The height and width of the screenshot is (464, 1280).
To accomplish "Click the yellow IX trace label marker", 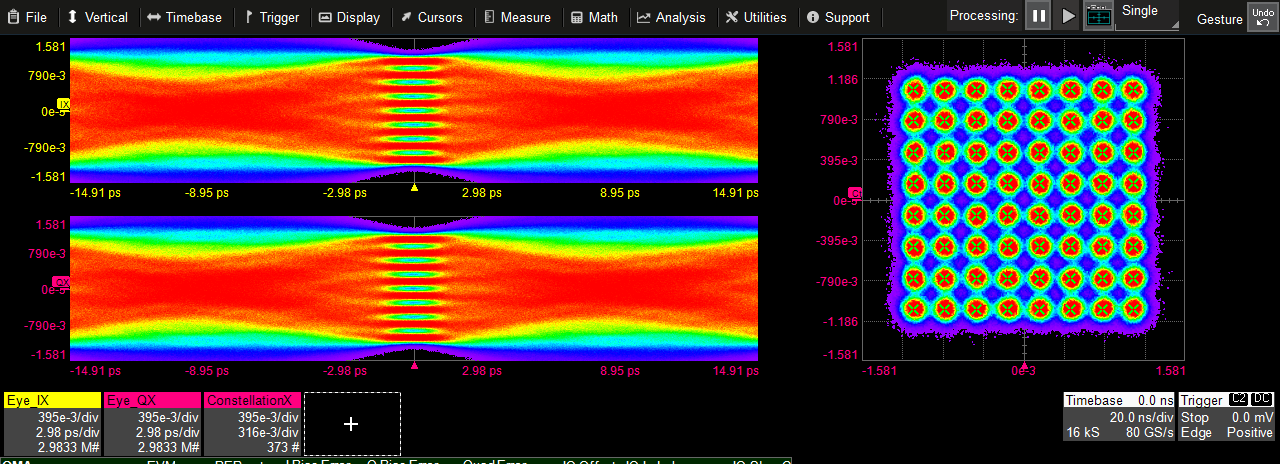I will (x=64, y=104).
